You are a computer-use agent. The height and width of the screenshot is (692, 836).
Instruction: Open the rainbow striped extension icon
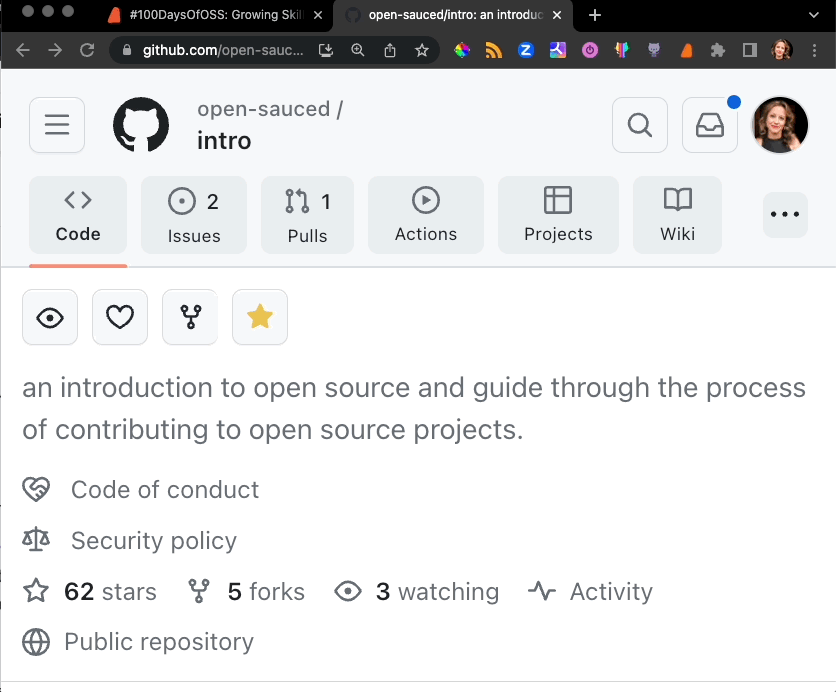point(622,50)
